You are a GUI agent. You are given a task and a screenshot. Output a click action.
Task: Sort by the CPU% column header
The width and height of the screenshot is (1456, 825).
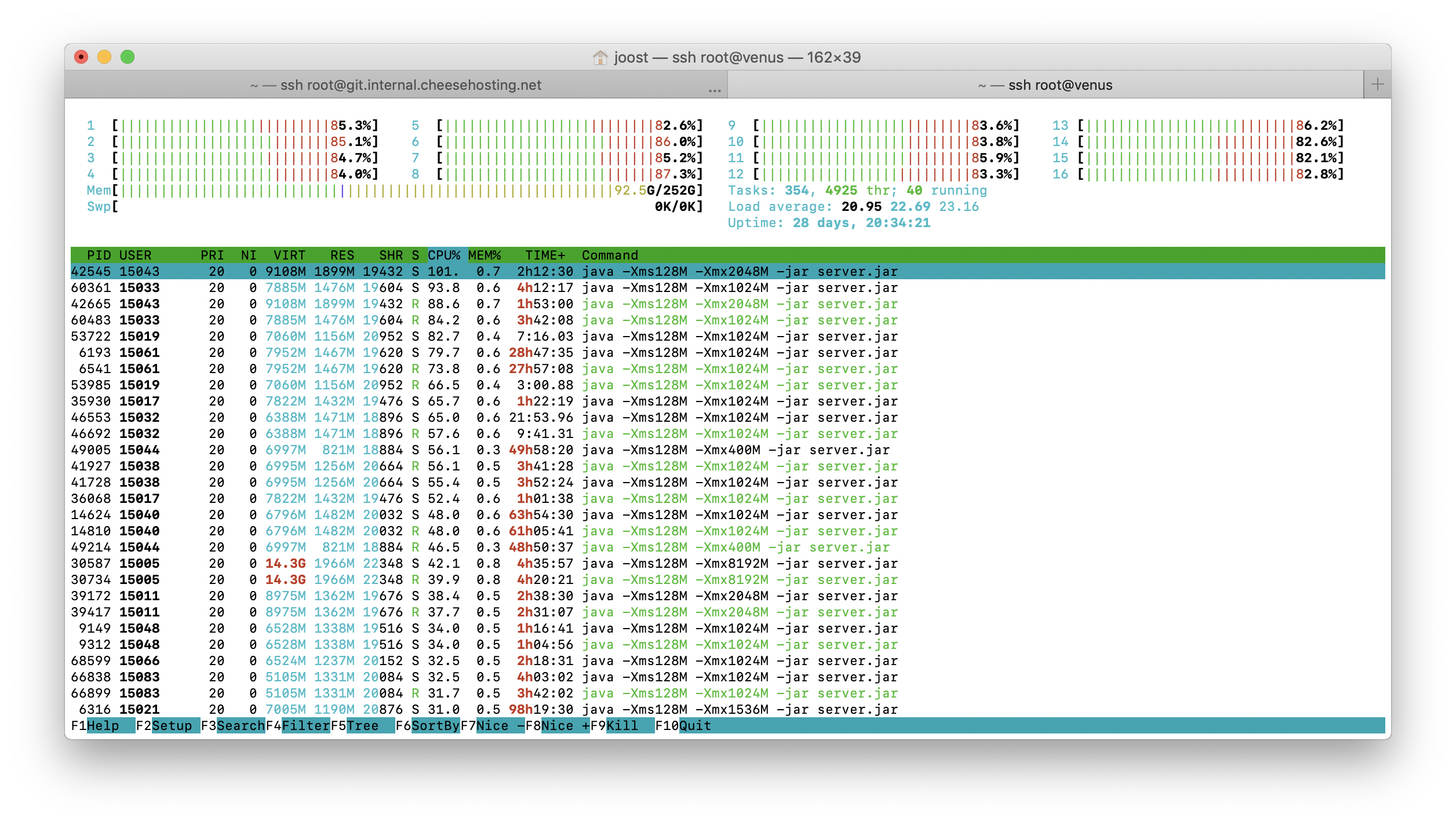pos(444,255)
